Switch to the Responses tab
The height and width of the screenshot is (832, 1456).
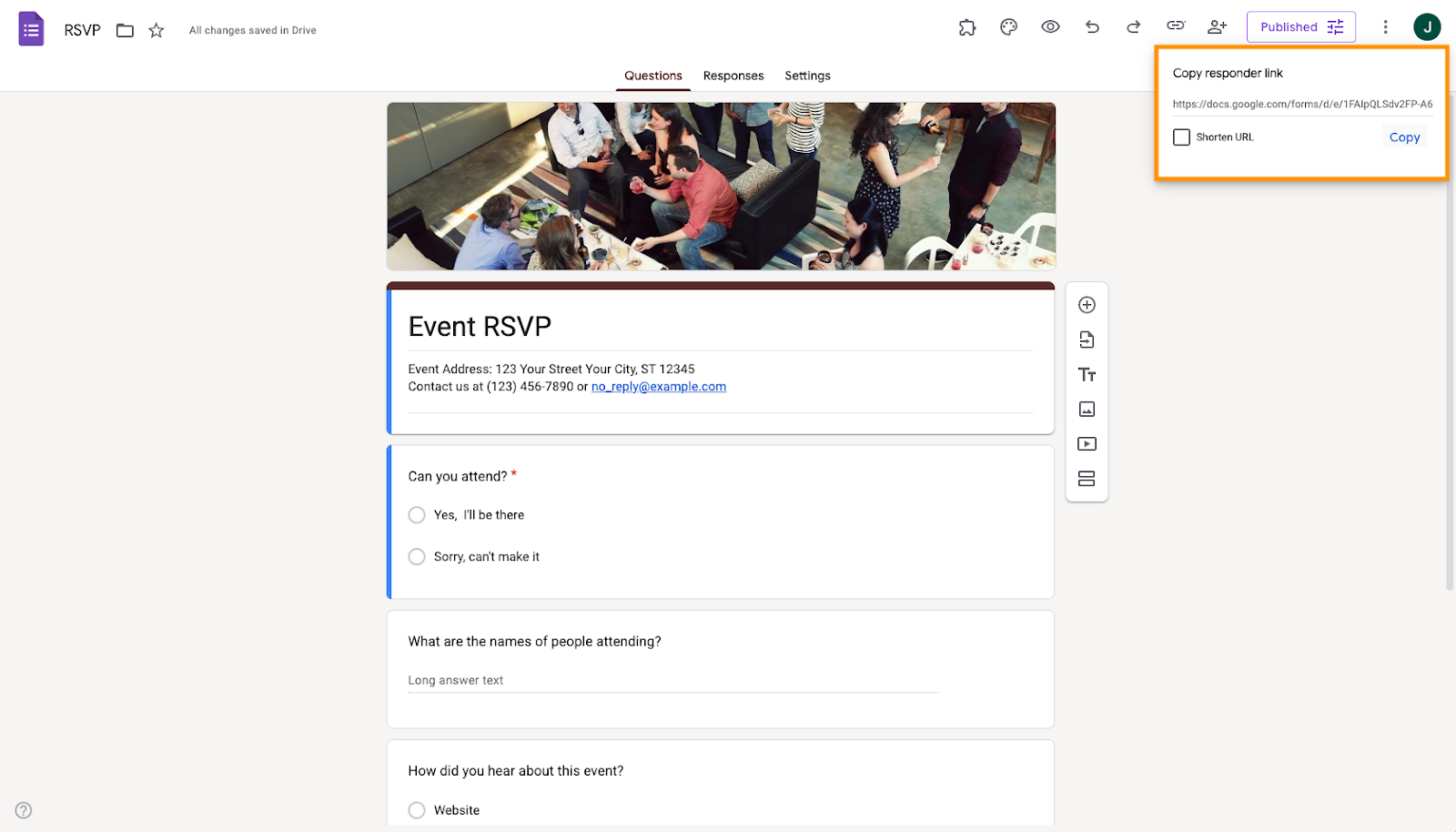point(733,76)
